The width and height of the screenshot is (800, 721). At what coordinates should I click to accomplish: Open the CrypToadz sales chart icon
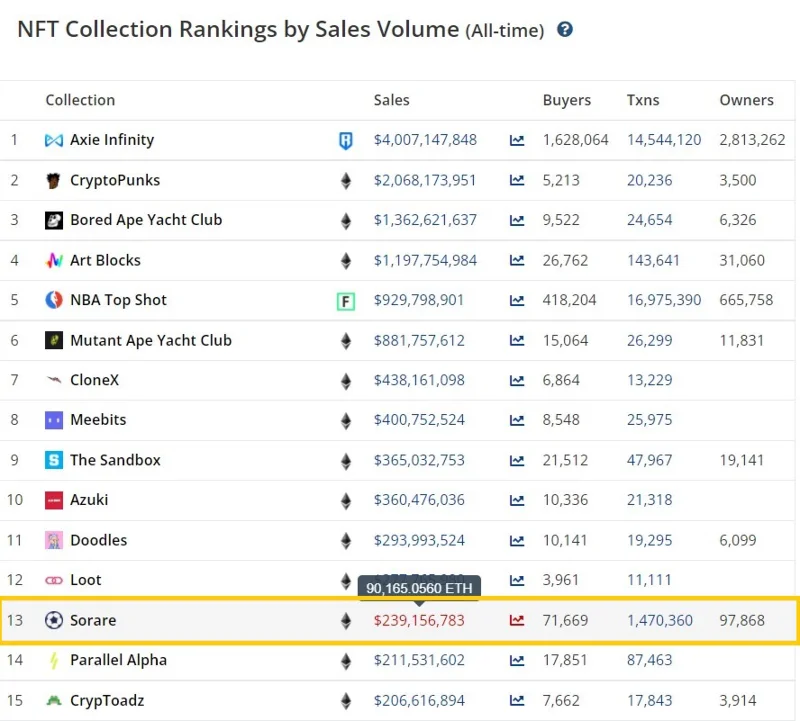coord(517,701)
